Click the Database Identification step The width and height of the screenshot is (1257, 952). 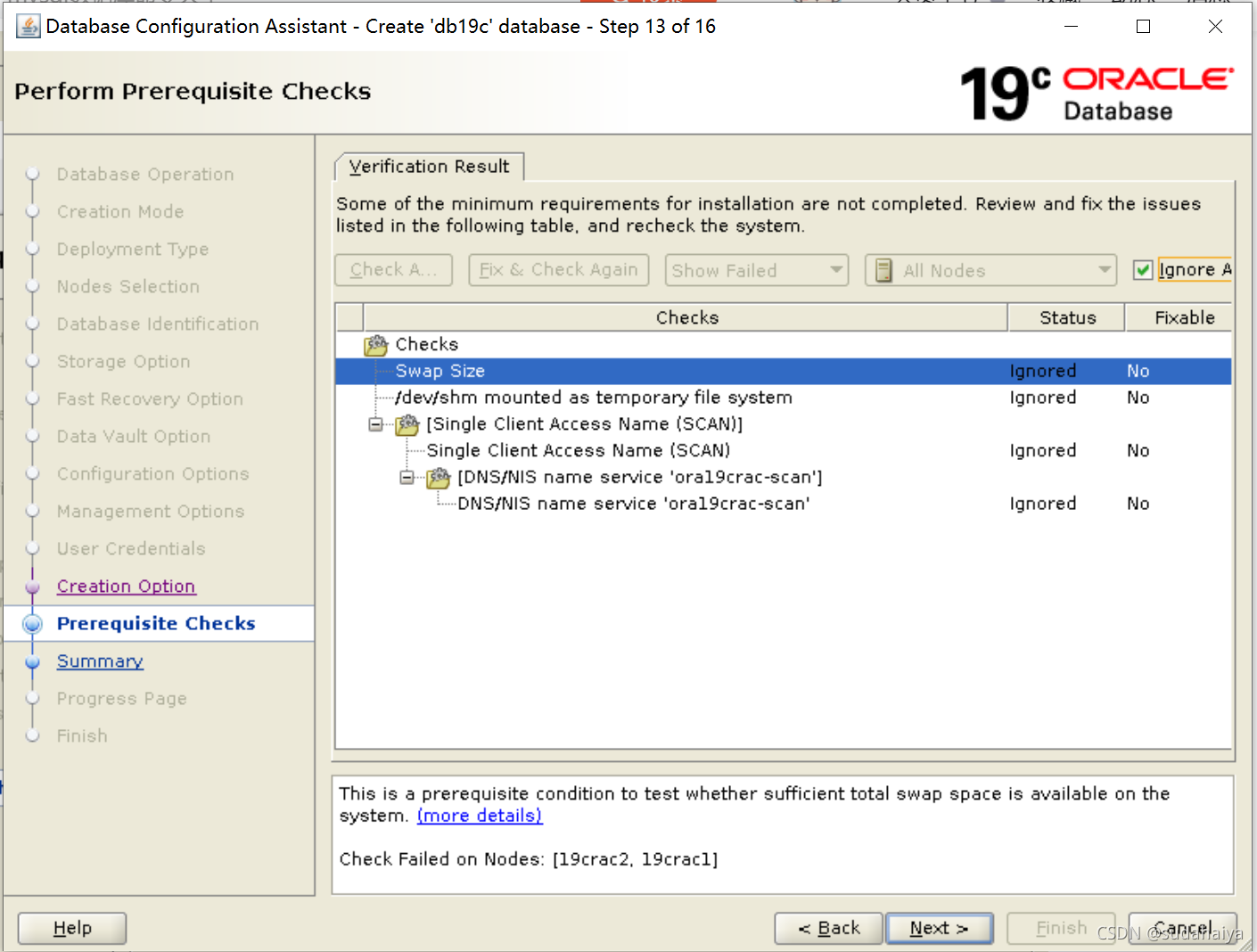point(158,324)
